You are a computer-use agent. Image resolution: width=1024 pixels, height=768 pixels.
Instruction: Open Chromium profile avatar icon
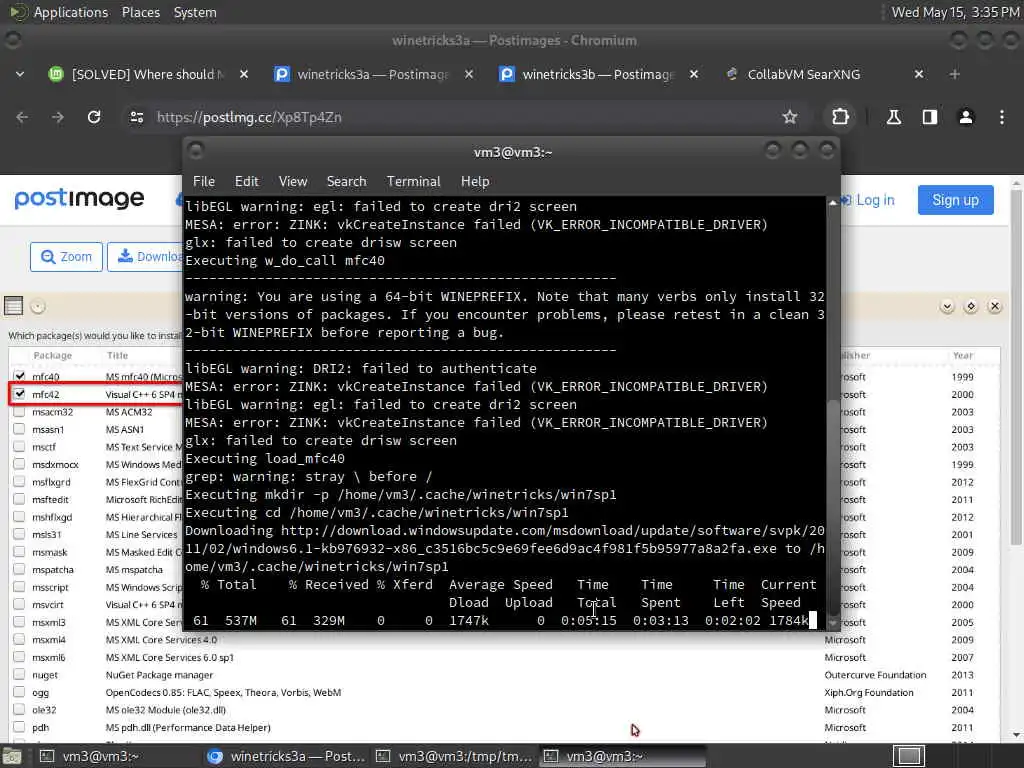click(x=965, y=117)
